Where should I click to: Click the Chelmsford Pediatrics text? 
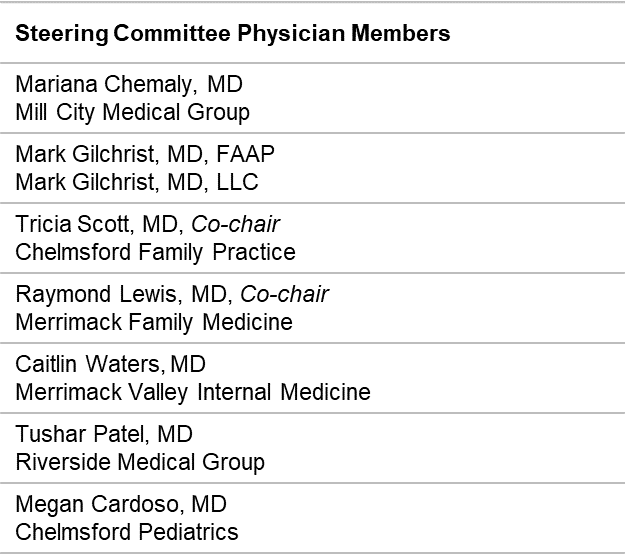[x=127, y=532]
